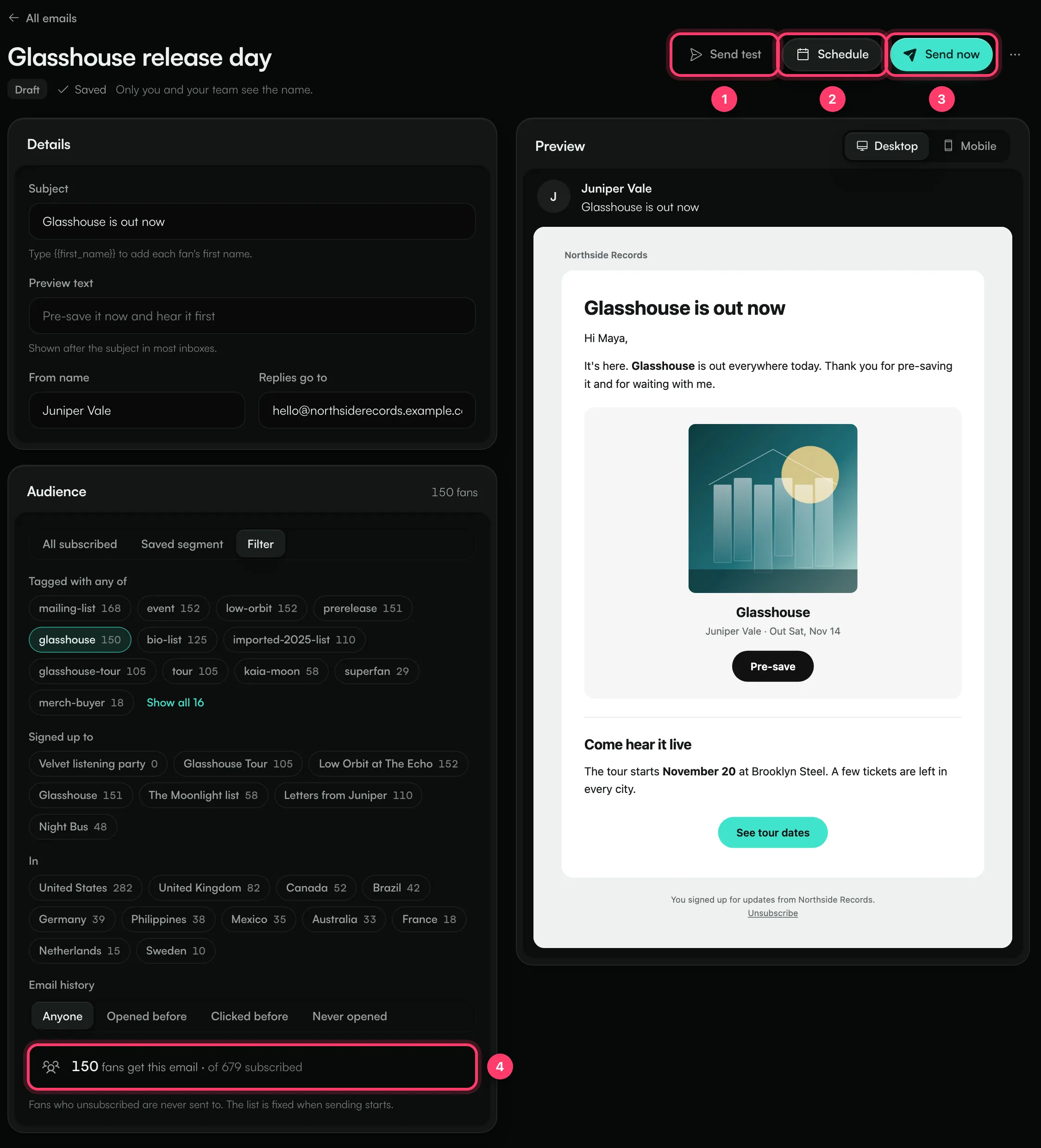
Task: Toggle the prerelease tag filter
Action: [363, 608]
